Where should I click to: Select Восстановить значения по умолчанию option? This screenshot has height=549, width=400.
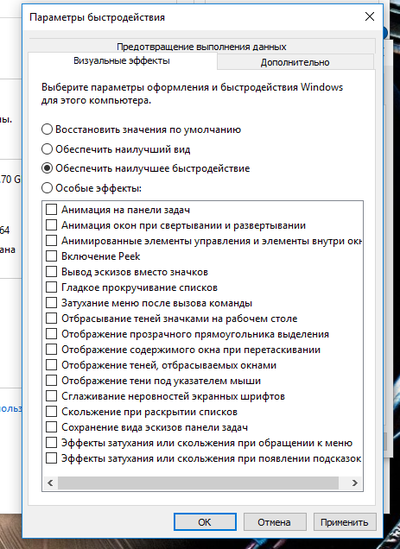pyautogui.click(x=47, y=129)
